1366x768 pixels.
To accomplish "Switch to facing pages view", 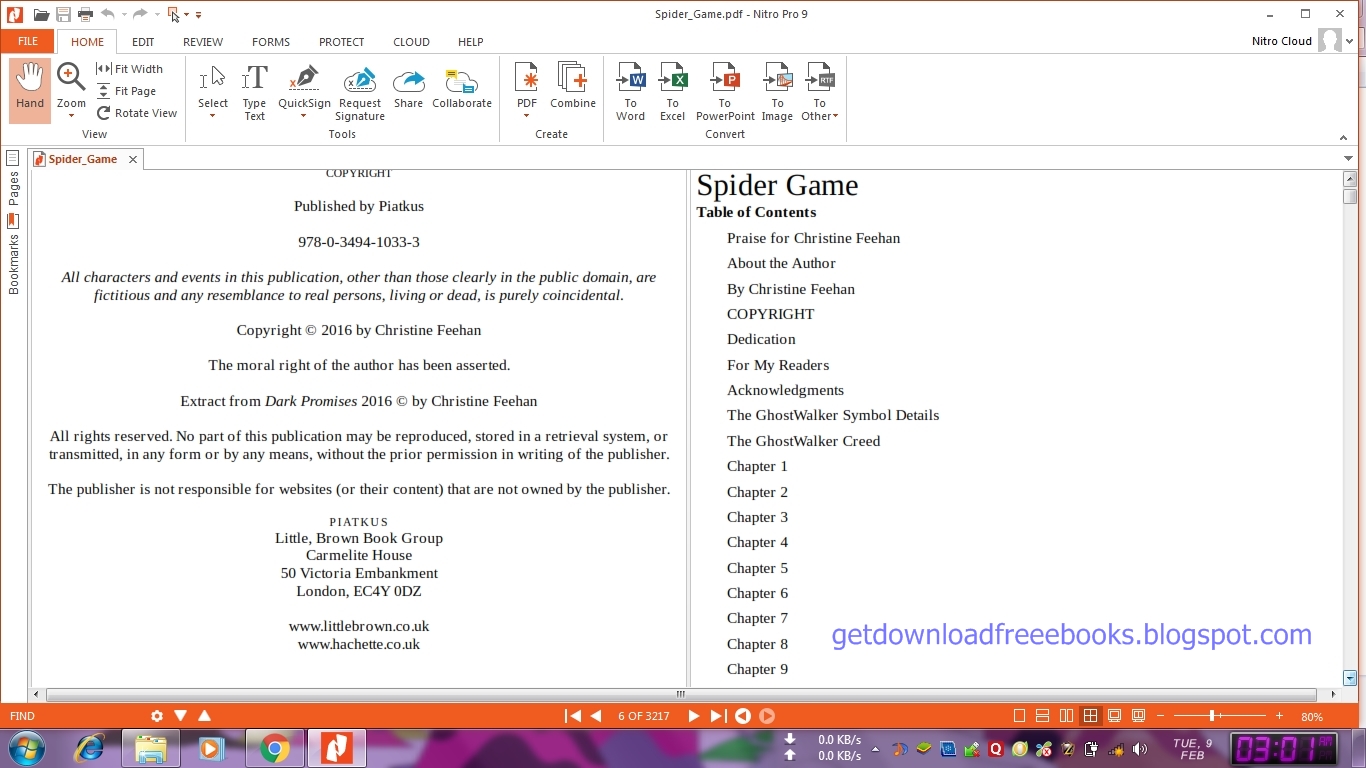I will click(x=1066, y=716).
